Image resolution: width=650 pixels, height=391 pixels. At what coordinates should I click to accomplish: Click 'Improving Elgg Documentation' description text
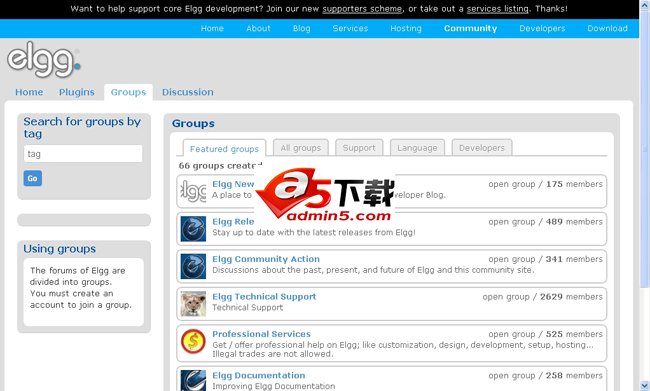[x=274, y=386]
